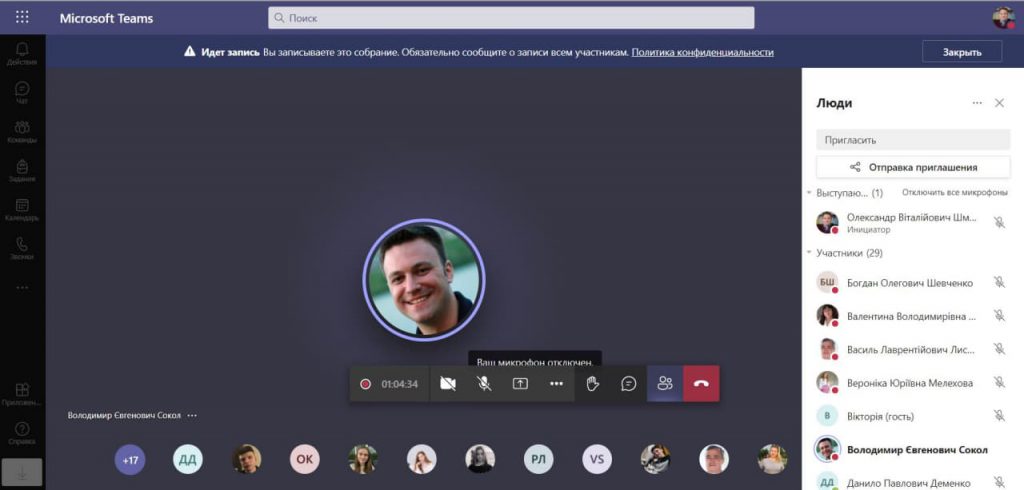Select Вероніка Юріївна Мелехова participant
The height and width of the screenshot is (490, 1024).
913,383
